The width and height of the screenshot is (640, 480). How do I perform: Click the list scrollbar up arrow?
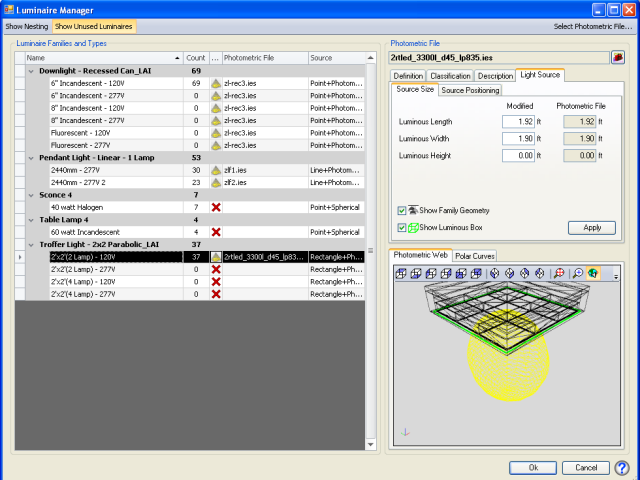pyautogui.click(x=371, y=58)
